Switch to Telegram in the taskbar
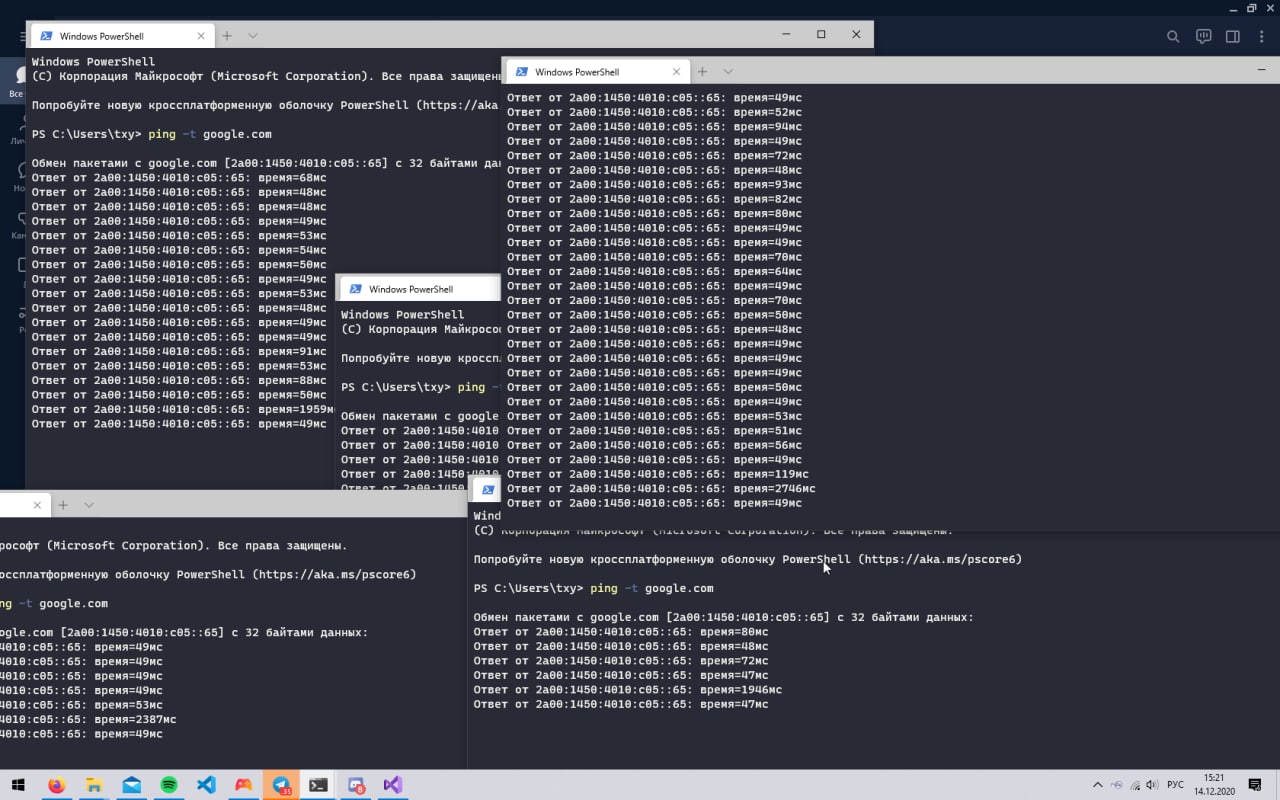Viewport: 1280px width, 800px height. (282, 785)
